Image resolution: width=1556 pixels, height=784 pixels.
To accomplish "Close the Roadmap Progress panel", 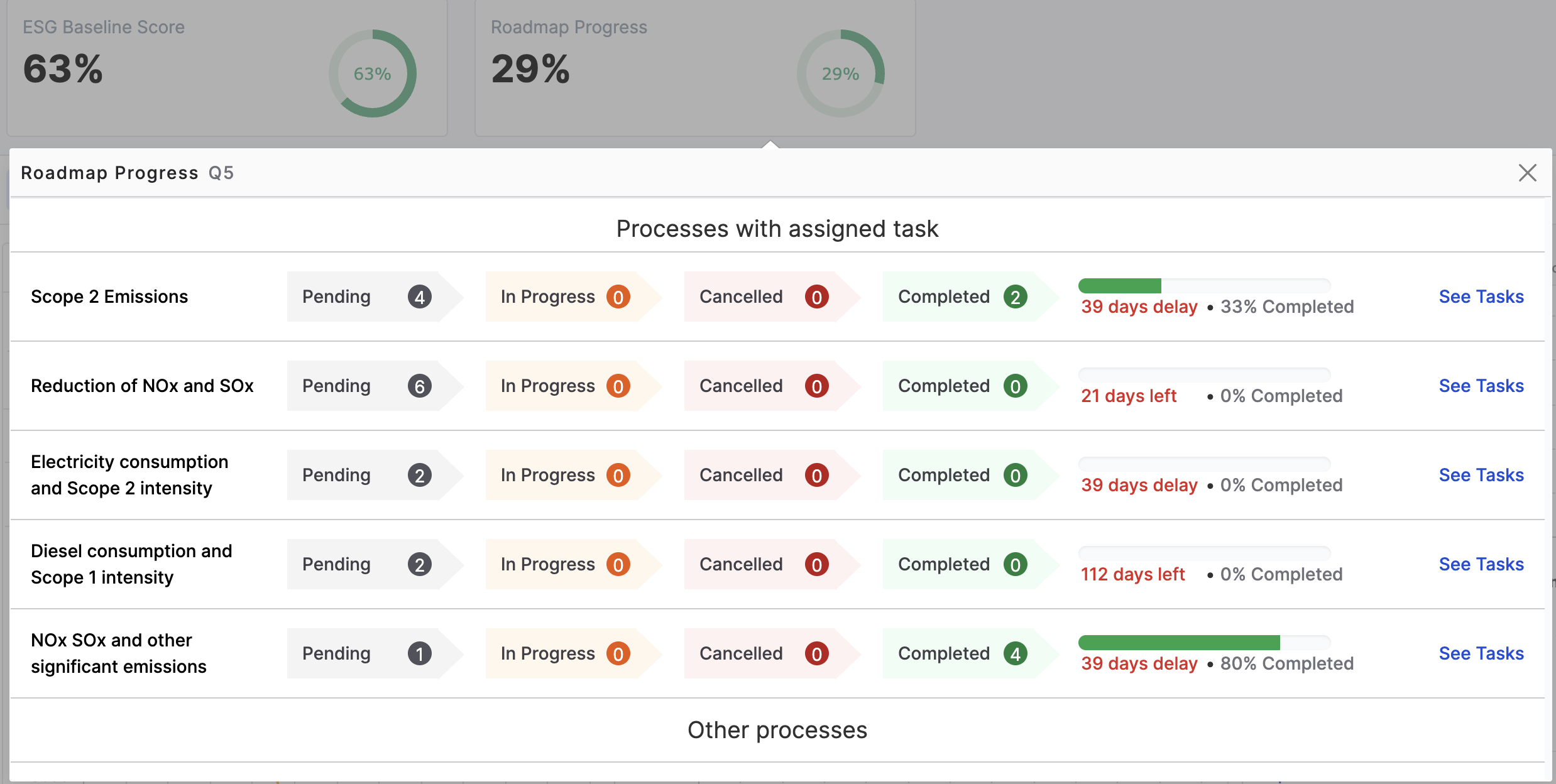I will point(1527,173).
